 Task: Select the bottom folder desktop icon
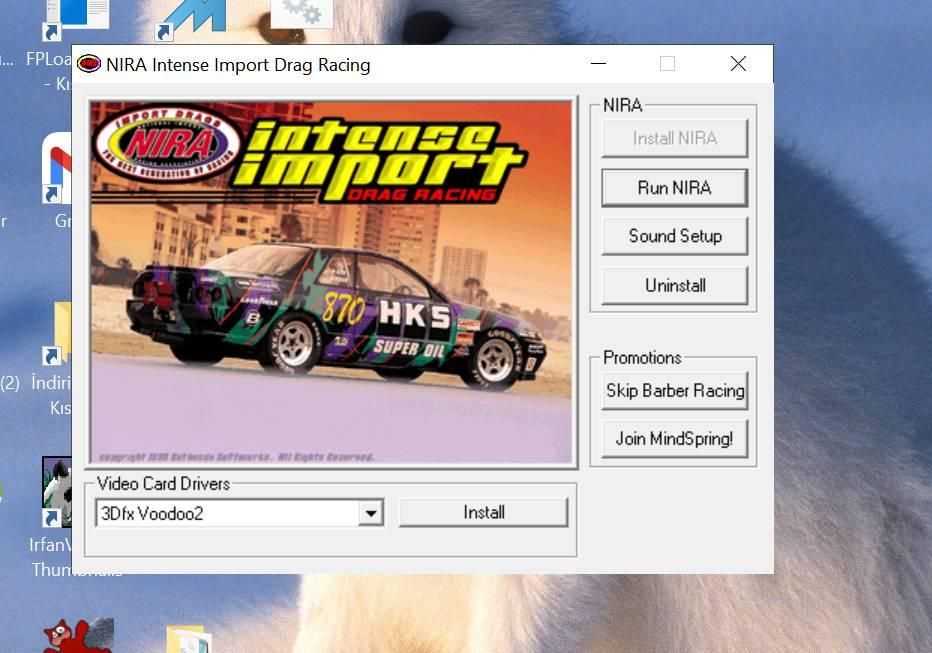[x=188, y=639]
